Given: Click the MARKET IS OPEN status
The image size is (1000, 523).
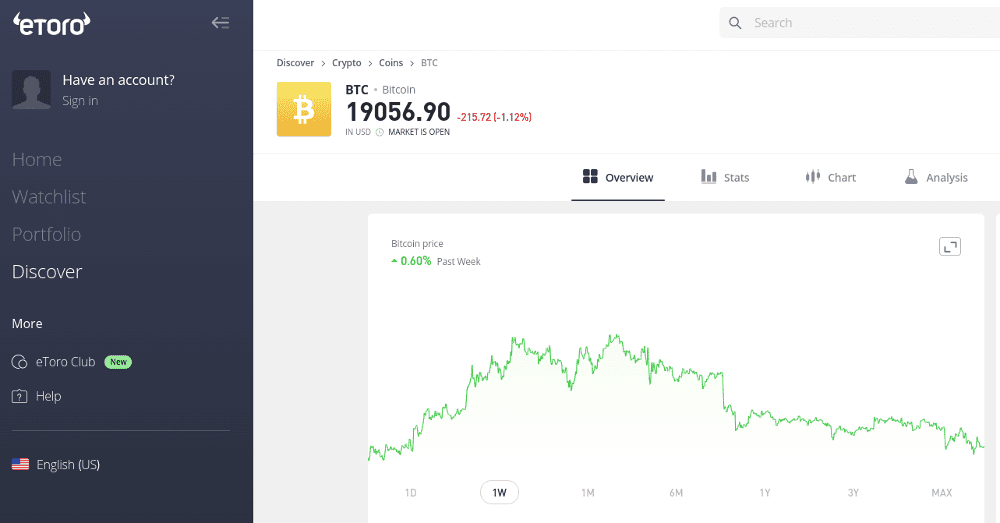Looking at the screenshot, I should 419,132.
